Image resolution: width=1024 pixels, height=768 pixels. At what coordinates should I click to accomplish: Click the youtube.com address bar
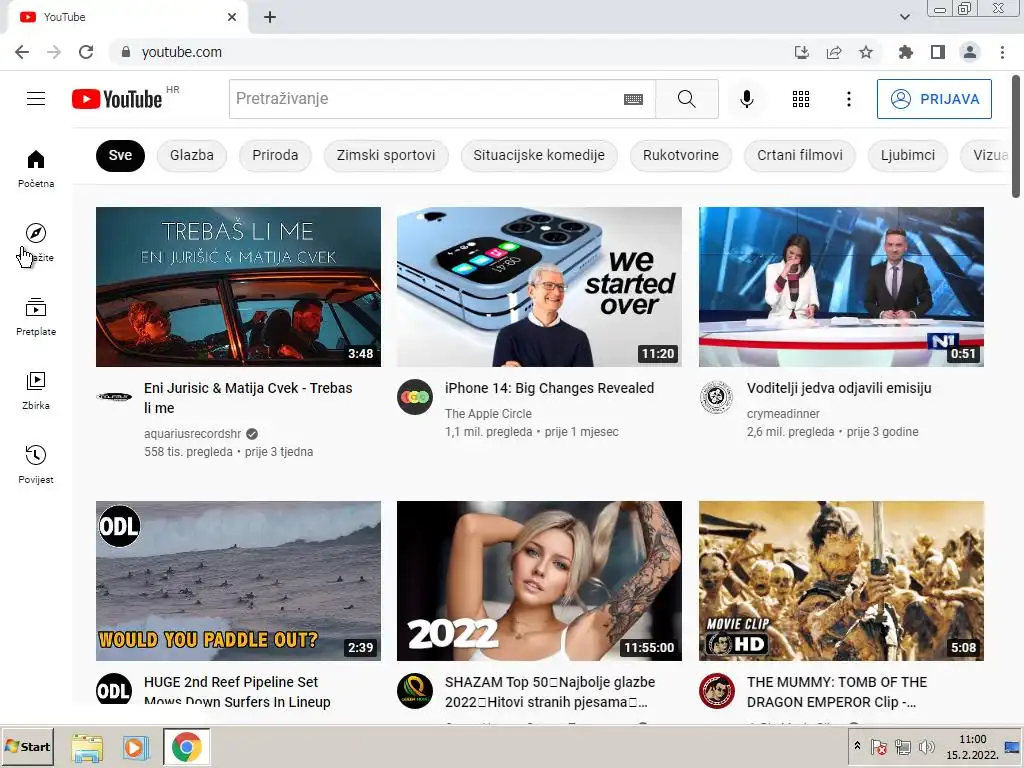coord(451,52)
